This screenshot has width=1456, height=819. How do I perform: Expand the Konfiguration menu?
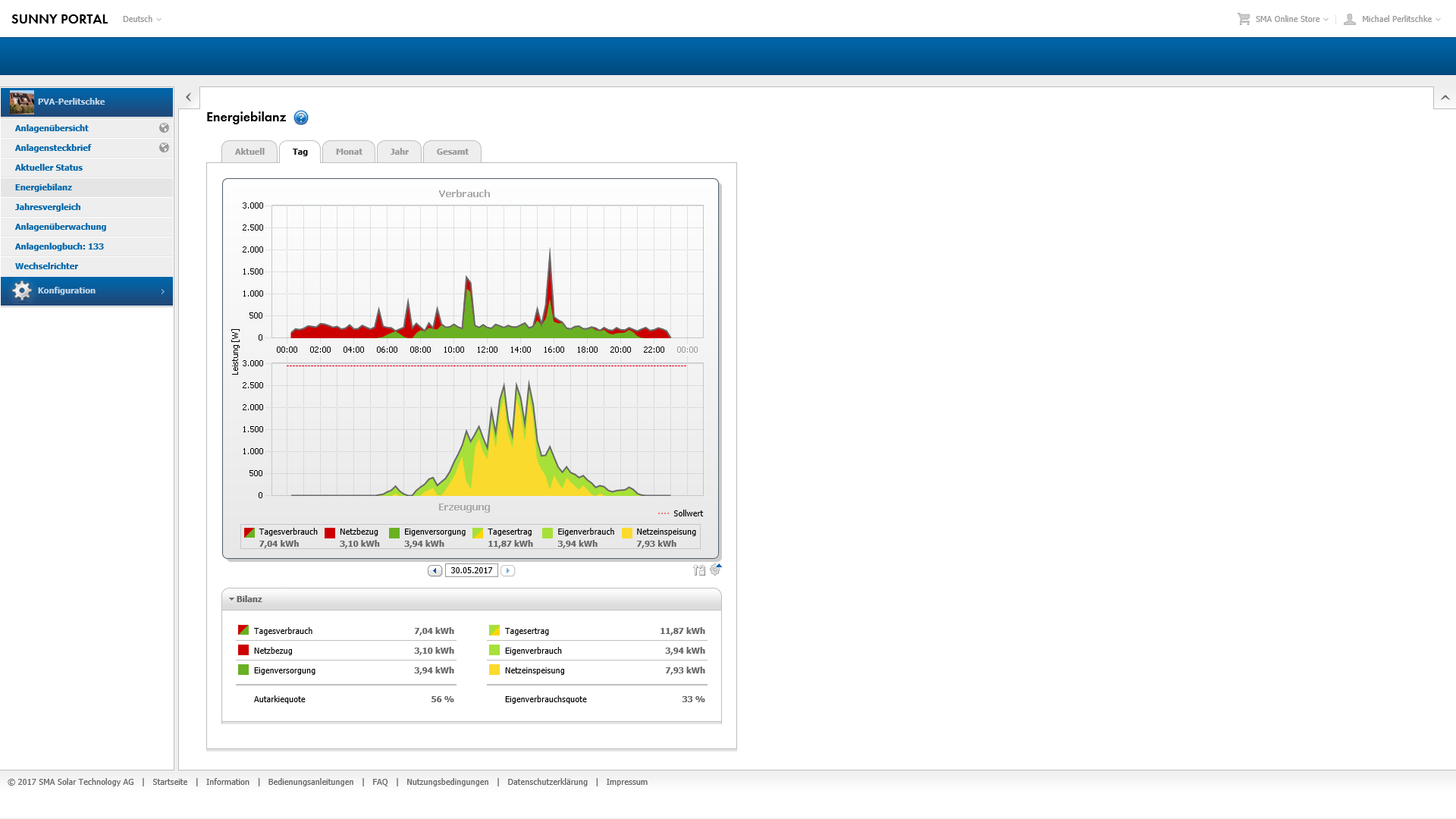(86, 291)
